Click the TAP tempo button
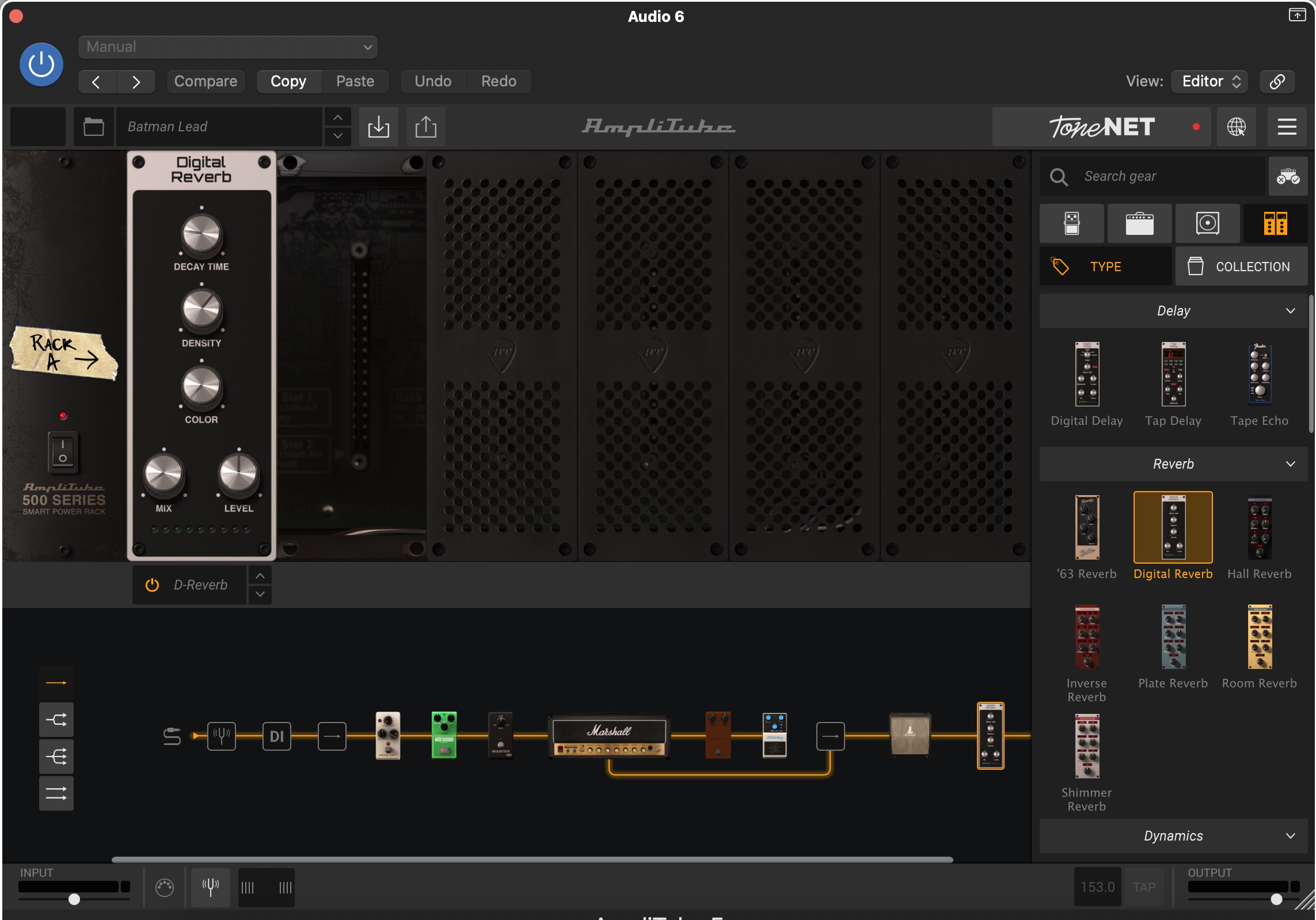The height and width of the screenshot is (920, 1316). coord(1143,887)
